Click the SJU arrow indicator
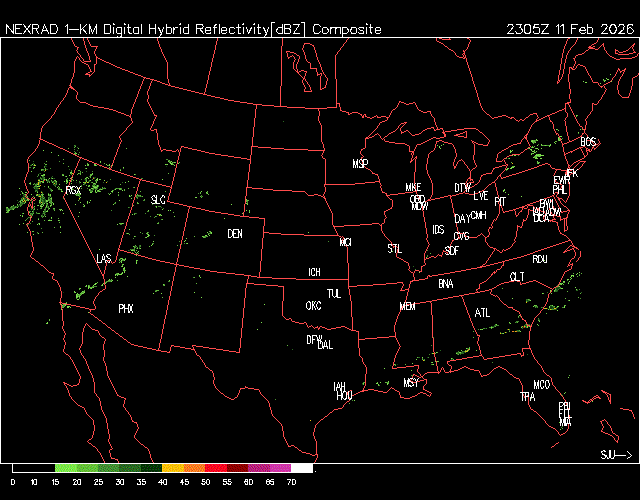The width and height of the screenshot is (640, 500). tap(616, 455)
